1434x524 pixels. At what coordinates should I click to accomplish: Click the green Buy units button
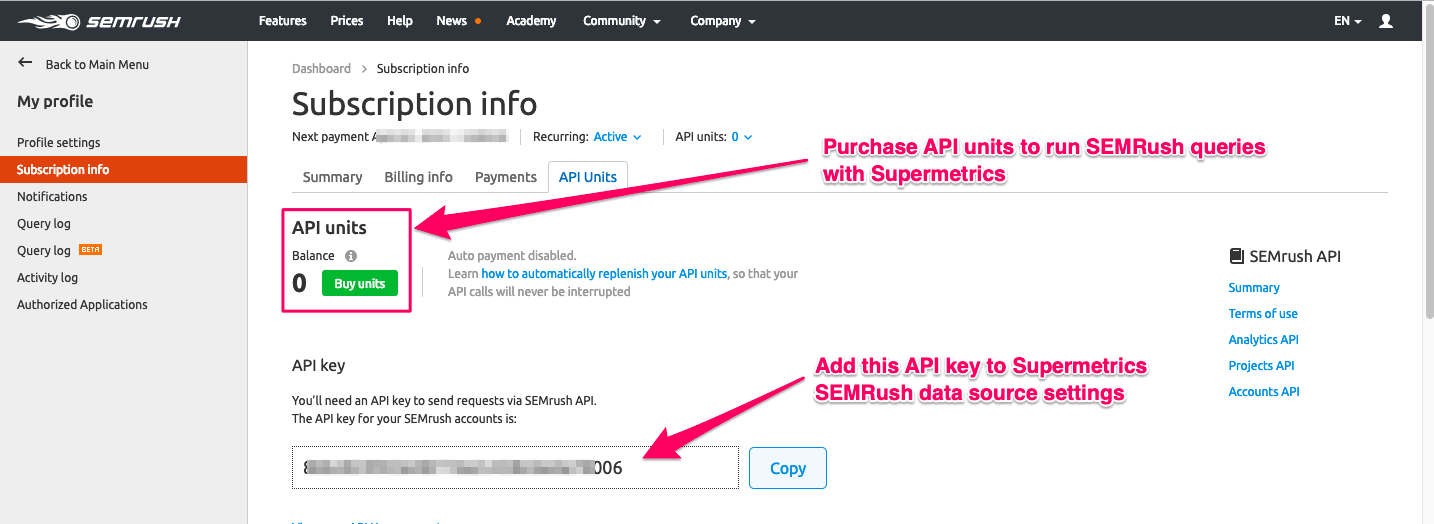tap(360, 283)
